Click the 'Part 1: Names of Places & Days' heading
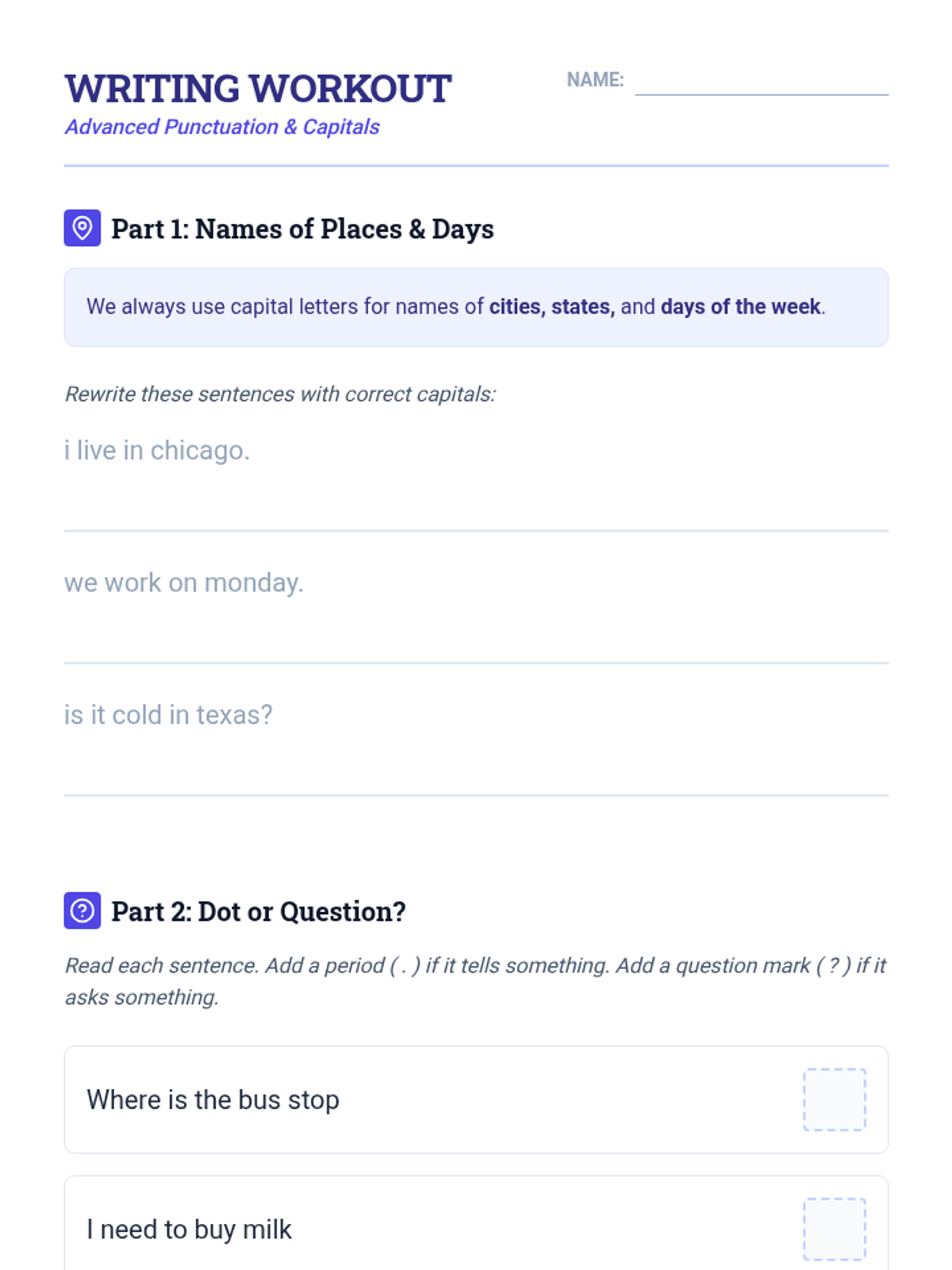952x1270 pixels. pos(302,229)
